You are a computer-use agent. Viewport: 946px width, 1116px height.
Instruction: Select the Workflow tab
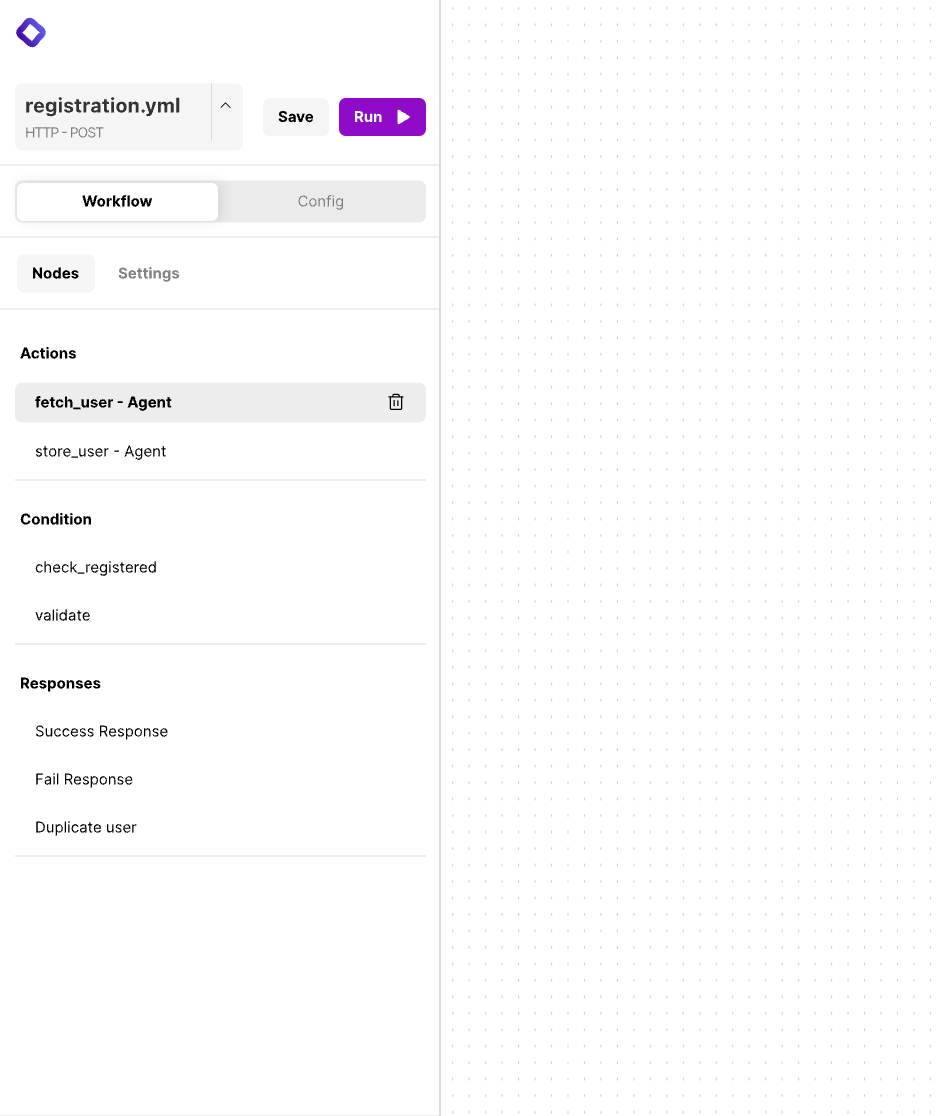point(116,201)
